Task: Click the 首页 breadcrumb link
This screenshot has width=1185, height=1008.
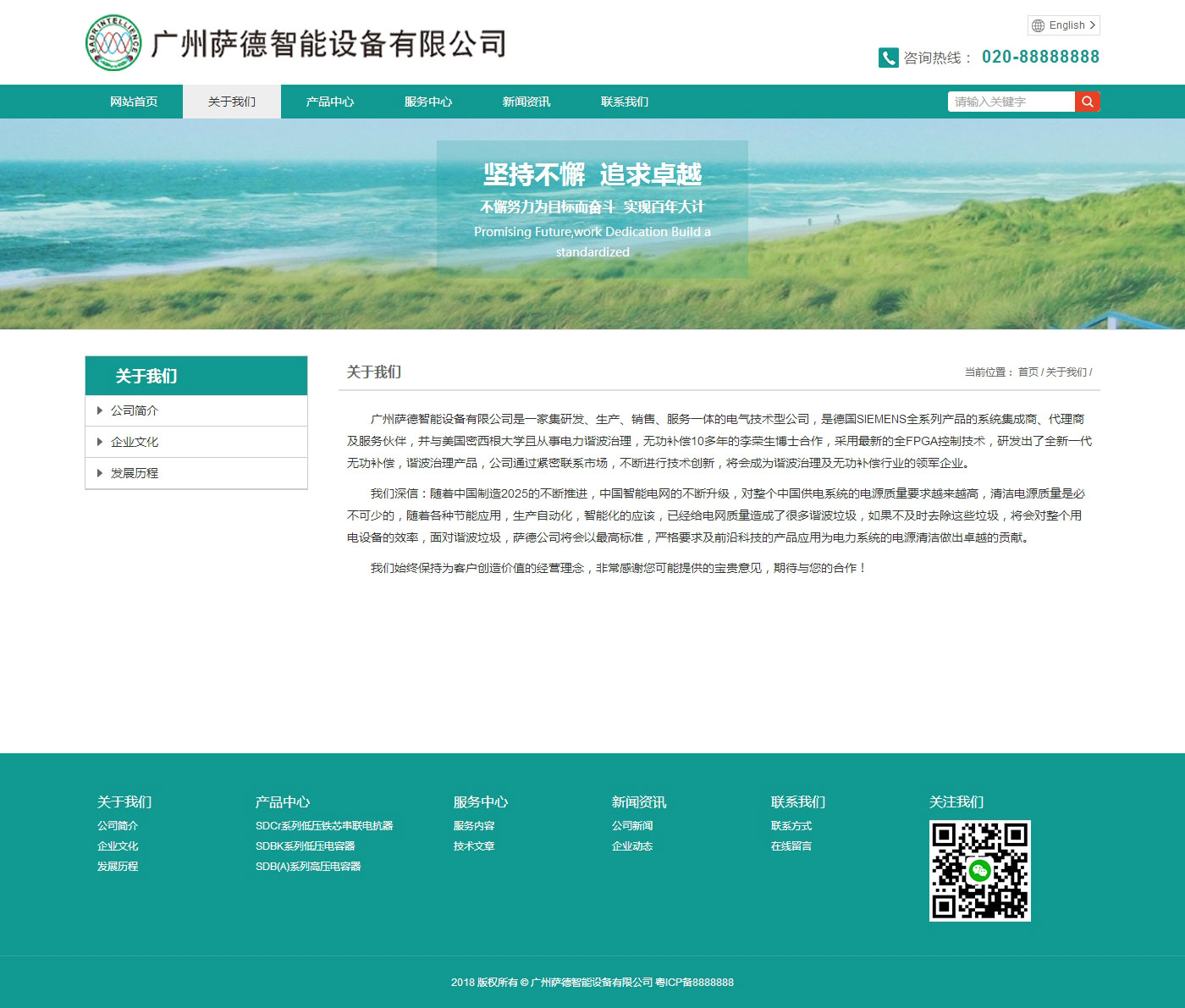Action: pos(1028,372)
